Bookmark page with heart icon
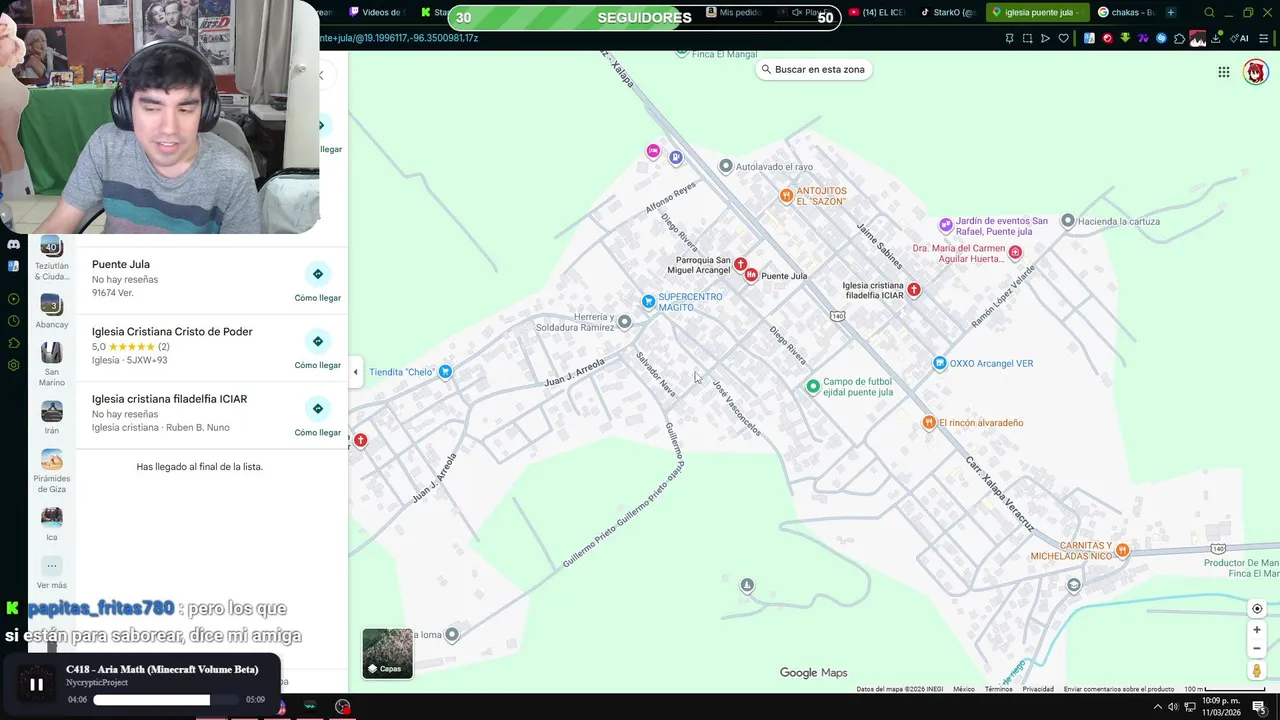Viewport: 1280px width, 720px height. click(x=1063, y=38)
